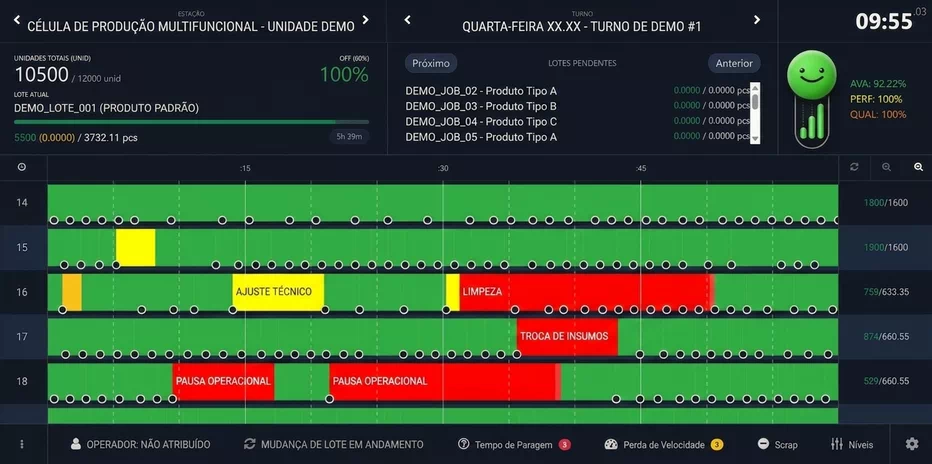The image size is (932, 464).
Task: Click the red badge showing 3
Action: 565,444
